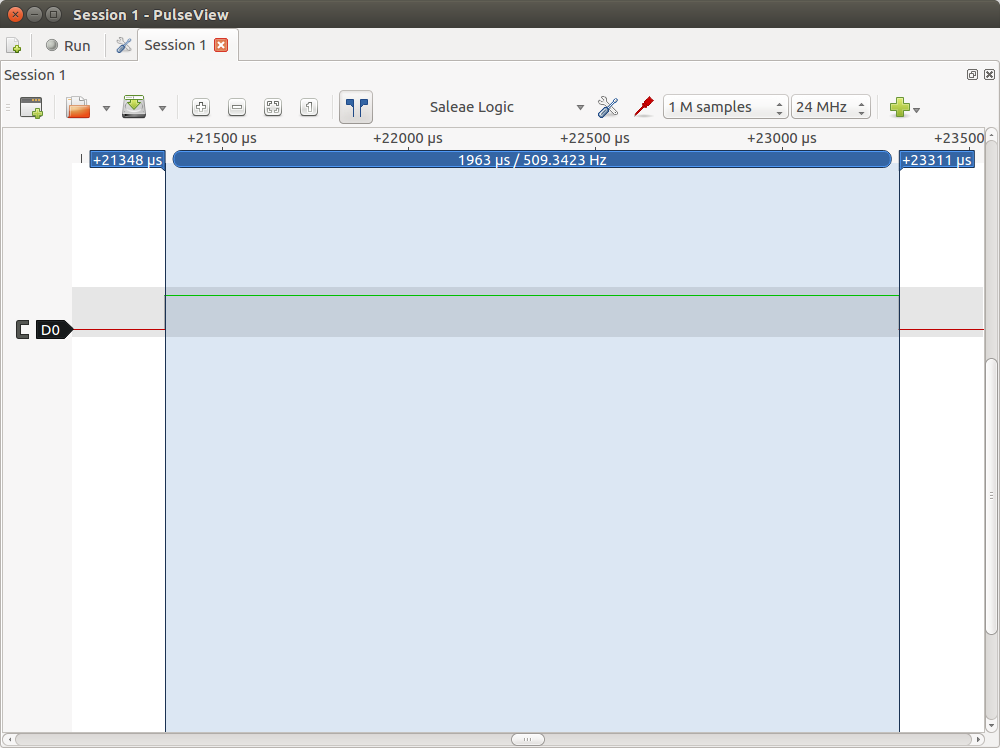The width and height of the screenshot is (1000, 748).
Task: Increase sample count with up stepper
Action: click(780, 102)
